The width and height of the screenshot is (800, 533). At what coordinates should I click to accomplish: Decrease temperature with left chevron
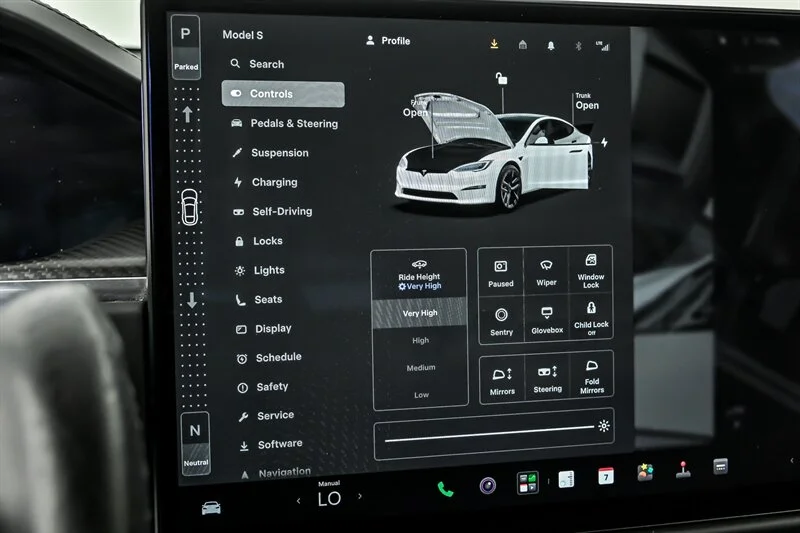(298, 501)
